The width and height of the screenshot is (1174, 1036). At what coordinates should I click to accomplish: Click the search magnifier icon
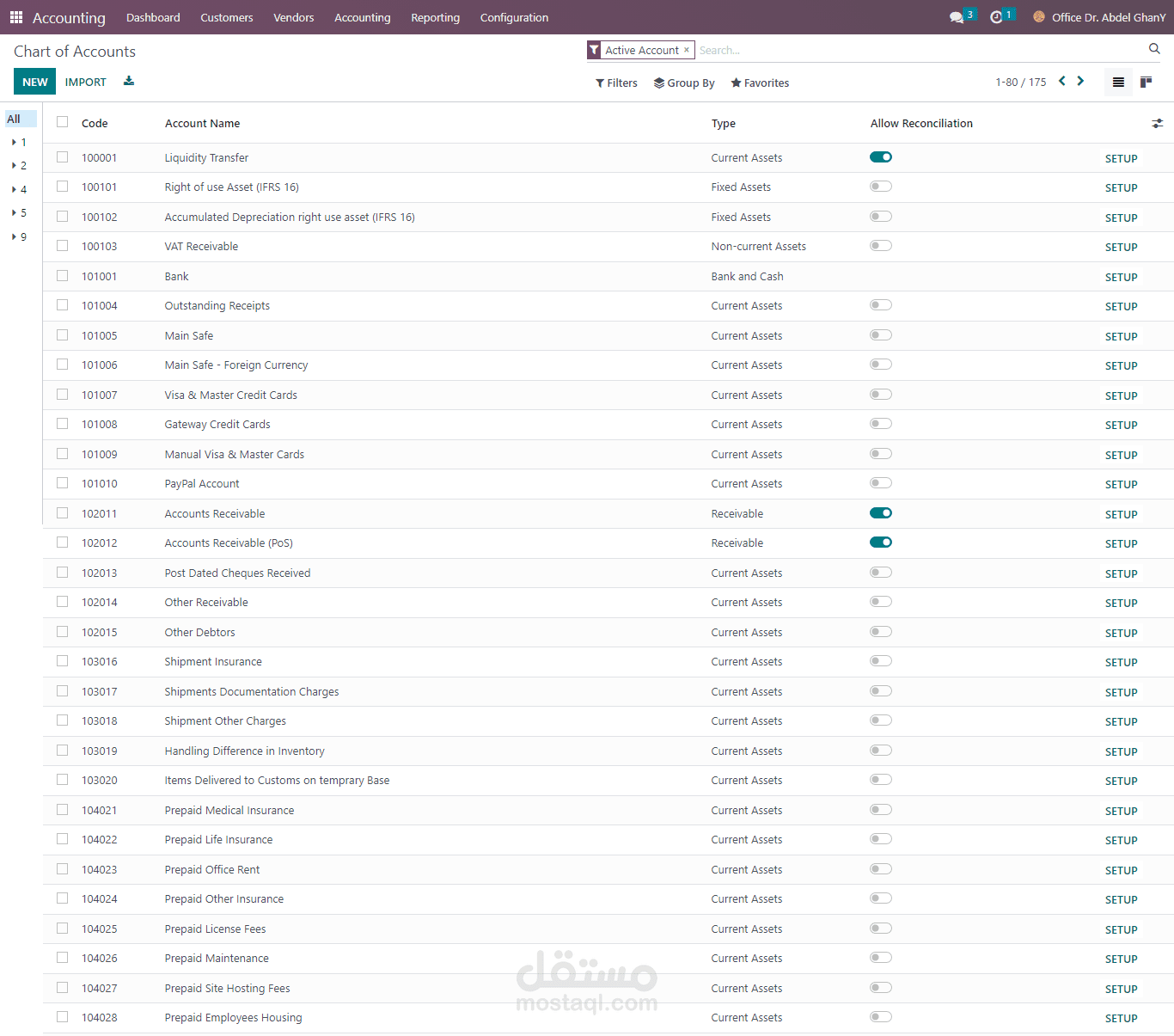pos(1154,49)
